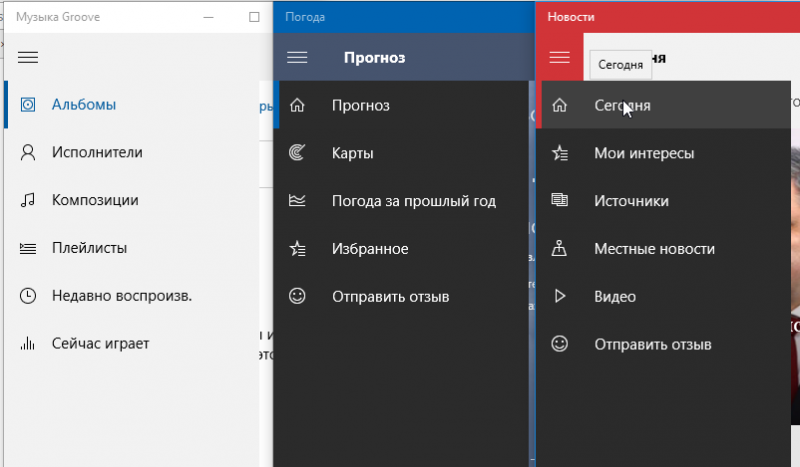The width and height of the screenshot is (800, 467).
Task: Click the star icon beside Мои интересы
Action: [x=559, y=153]
